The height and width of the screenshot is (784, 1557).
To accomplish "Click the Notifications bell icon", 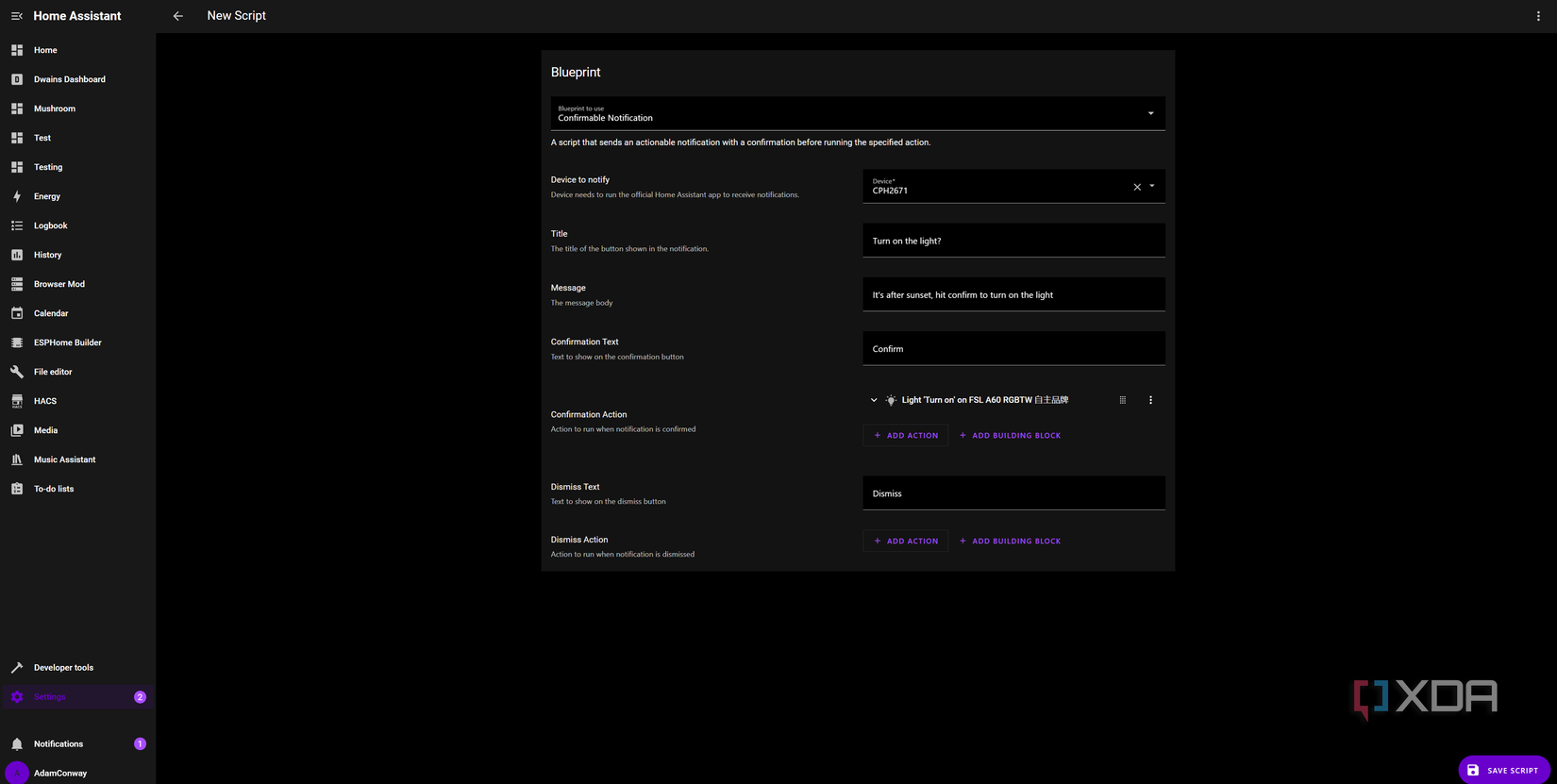I will click(x=17, y=743).
